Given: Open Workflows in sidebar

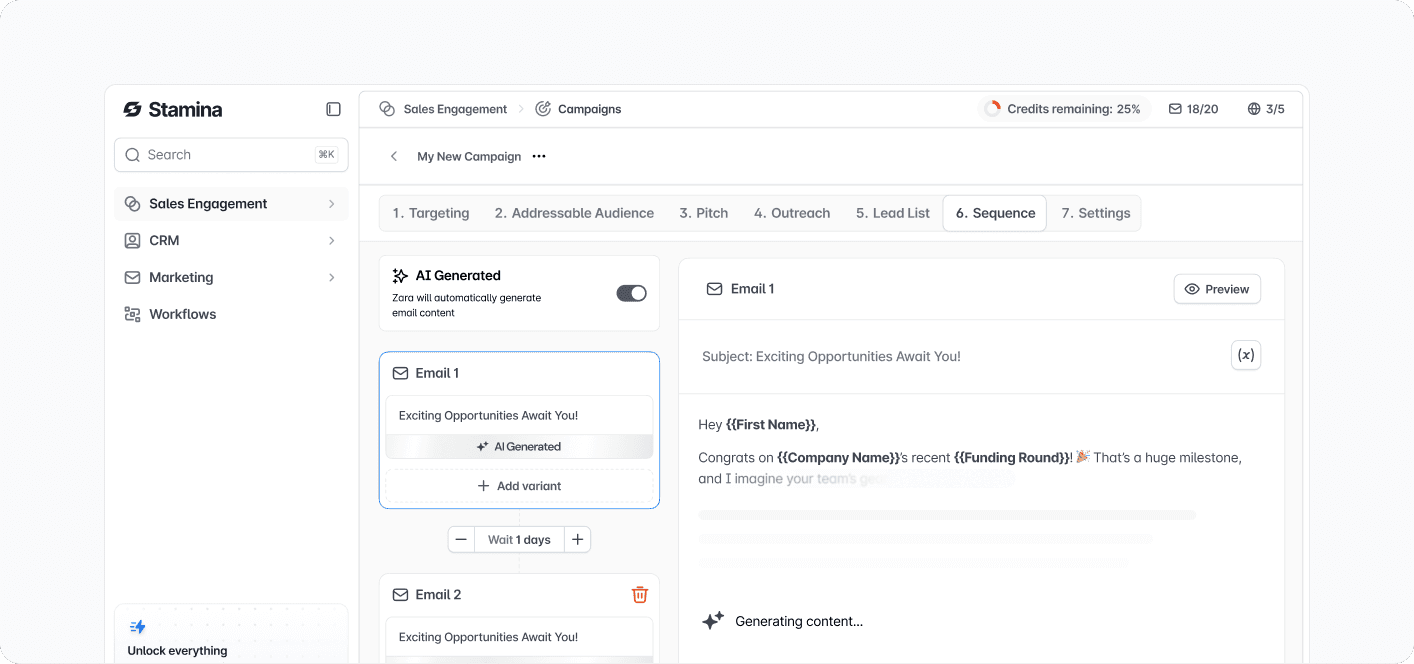Looking at the screenshot, I should (x=231, y=315).
